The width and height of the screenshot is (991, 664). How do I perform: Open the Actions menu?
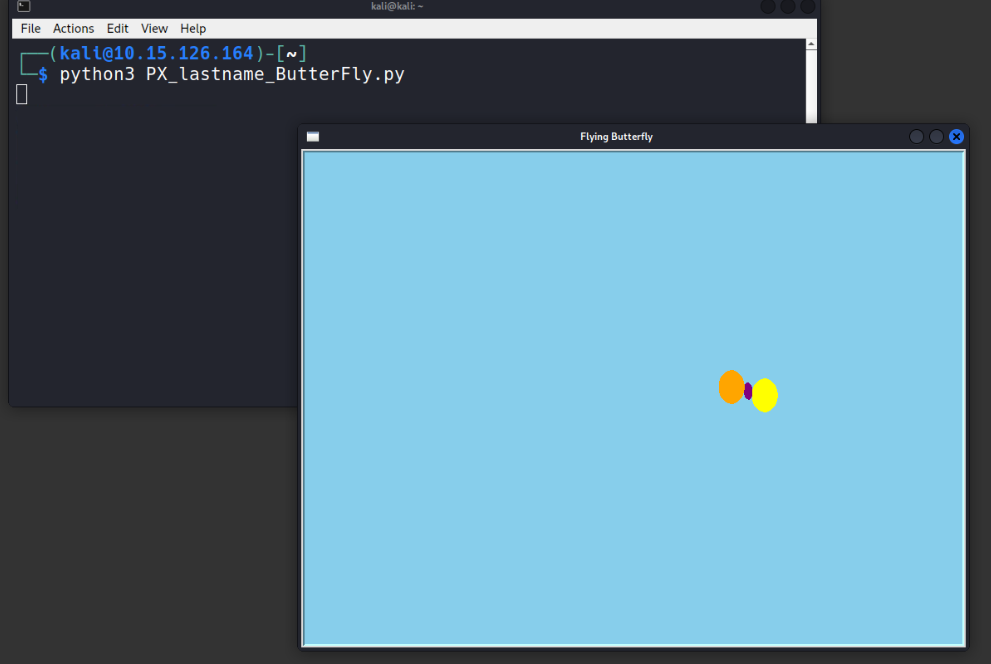(73, 29)
